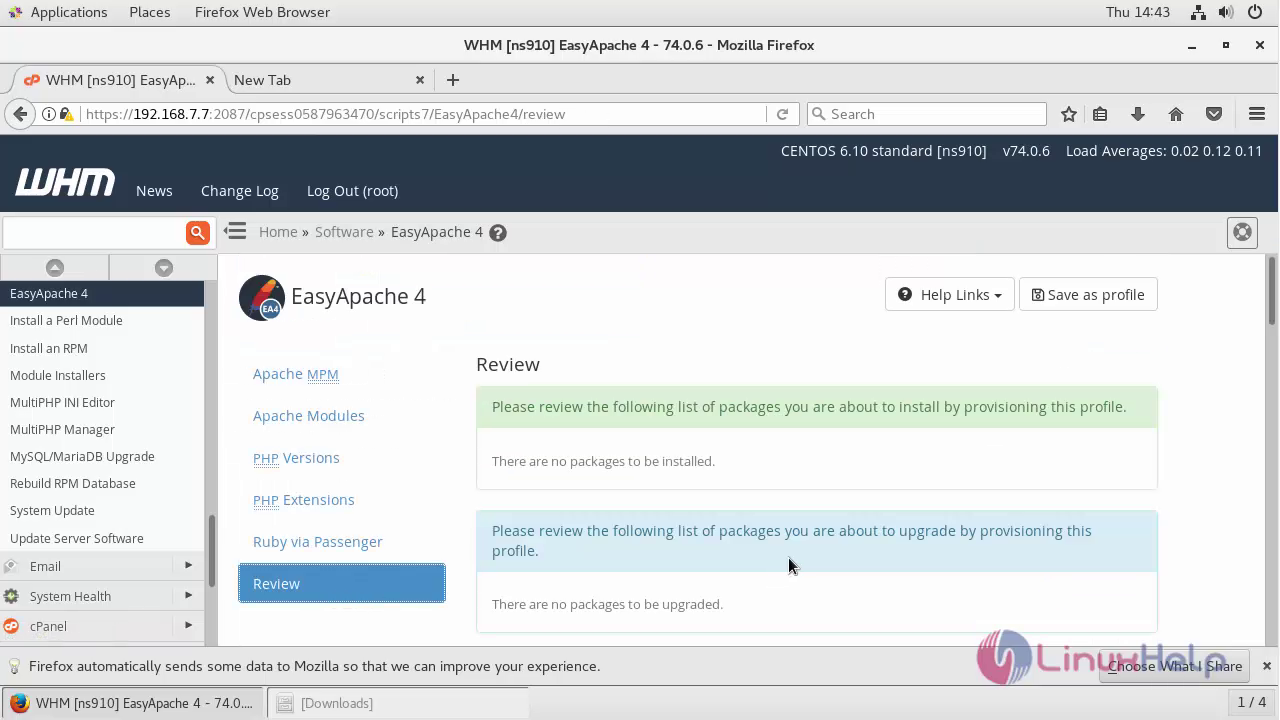The image size is (1280, 720).
Task: Select the Review section tab
Action: pyautogui.click(x=342, y=584)
